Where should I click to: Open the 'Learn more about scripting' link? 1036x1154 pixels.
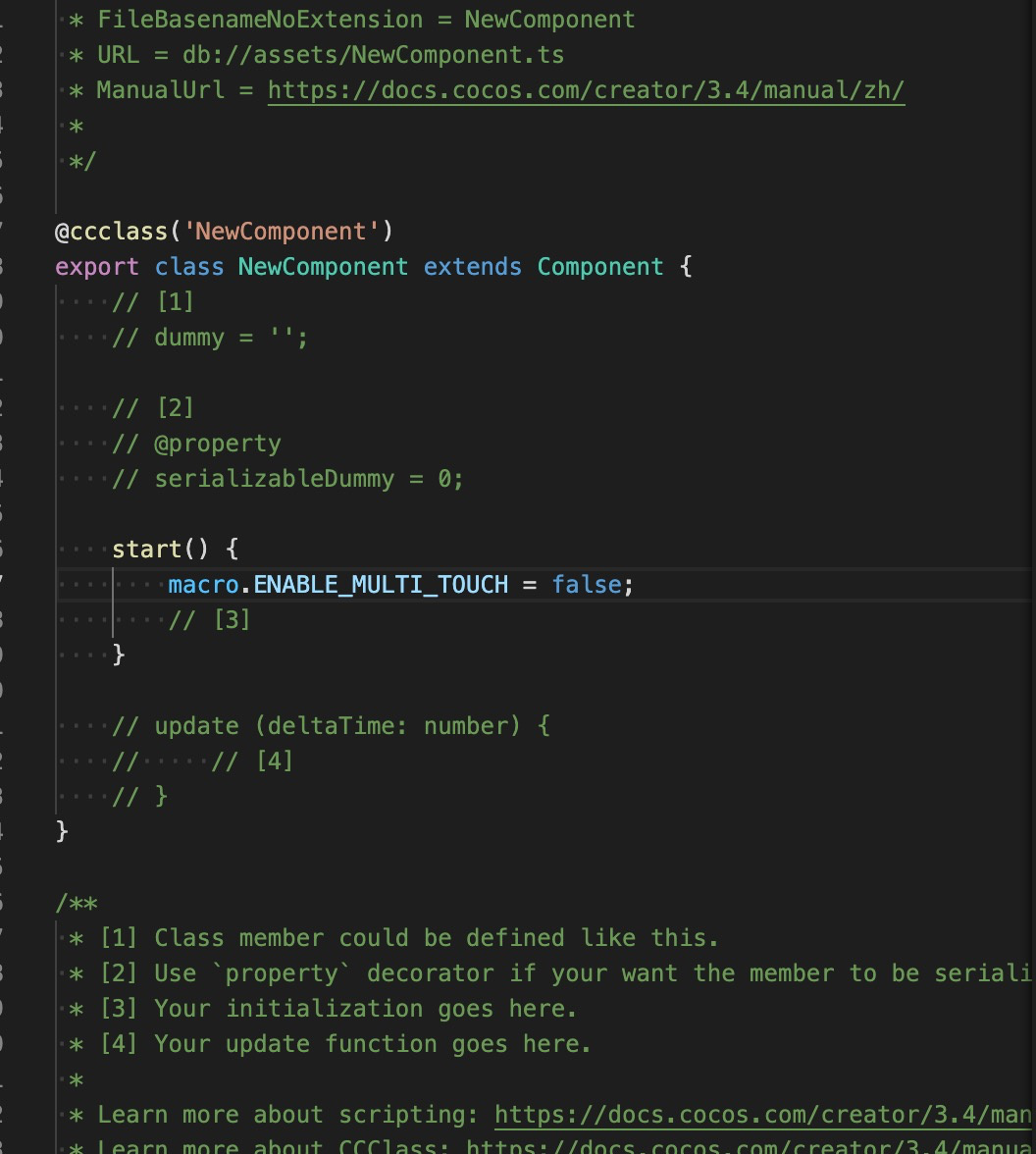762,1115
